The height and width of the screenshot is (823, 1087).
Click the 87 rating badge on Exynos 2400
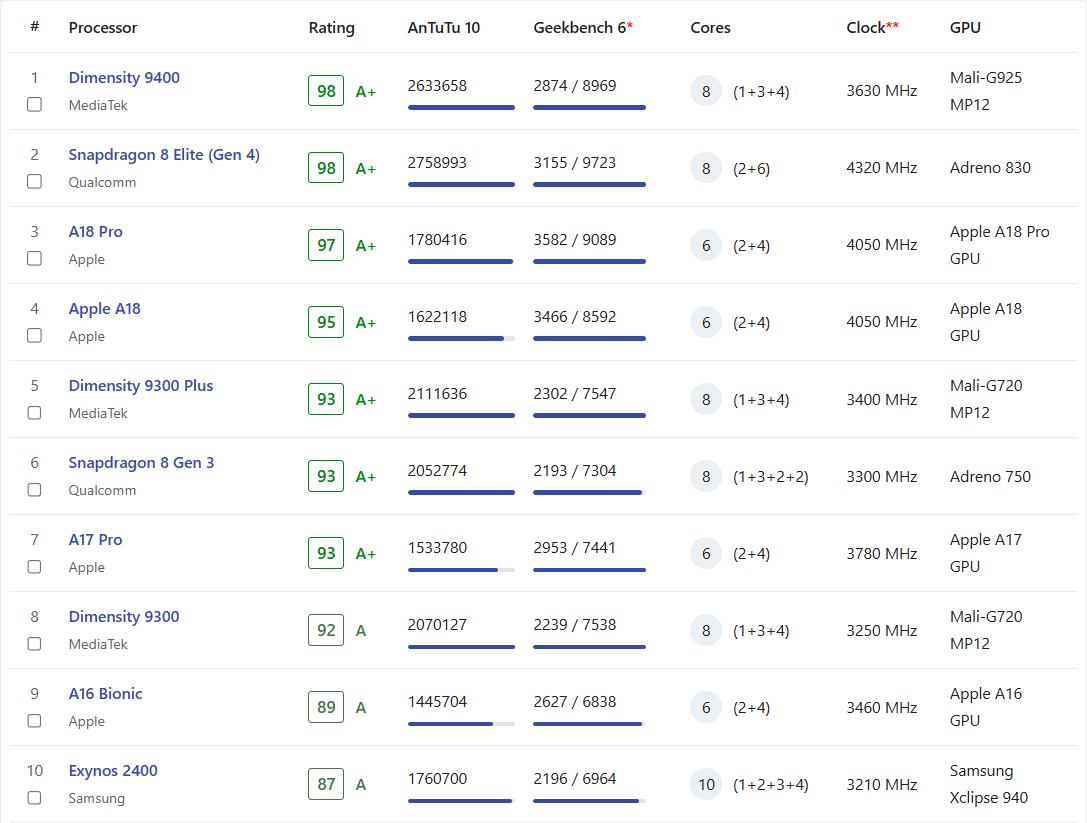326,784
